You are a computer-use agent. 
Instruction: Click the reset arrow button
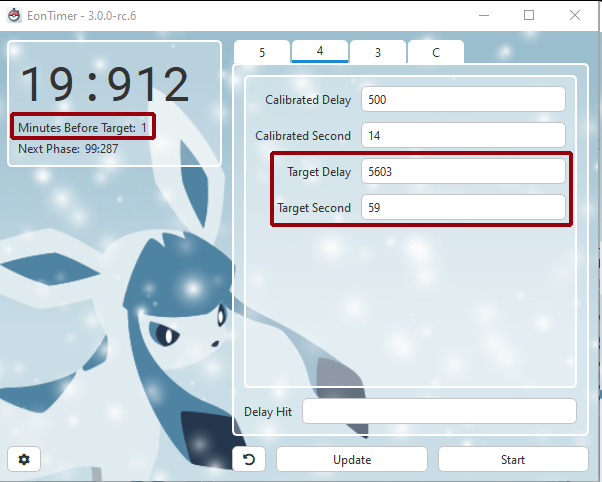click(x=249, y=459)
